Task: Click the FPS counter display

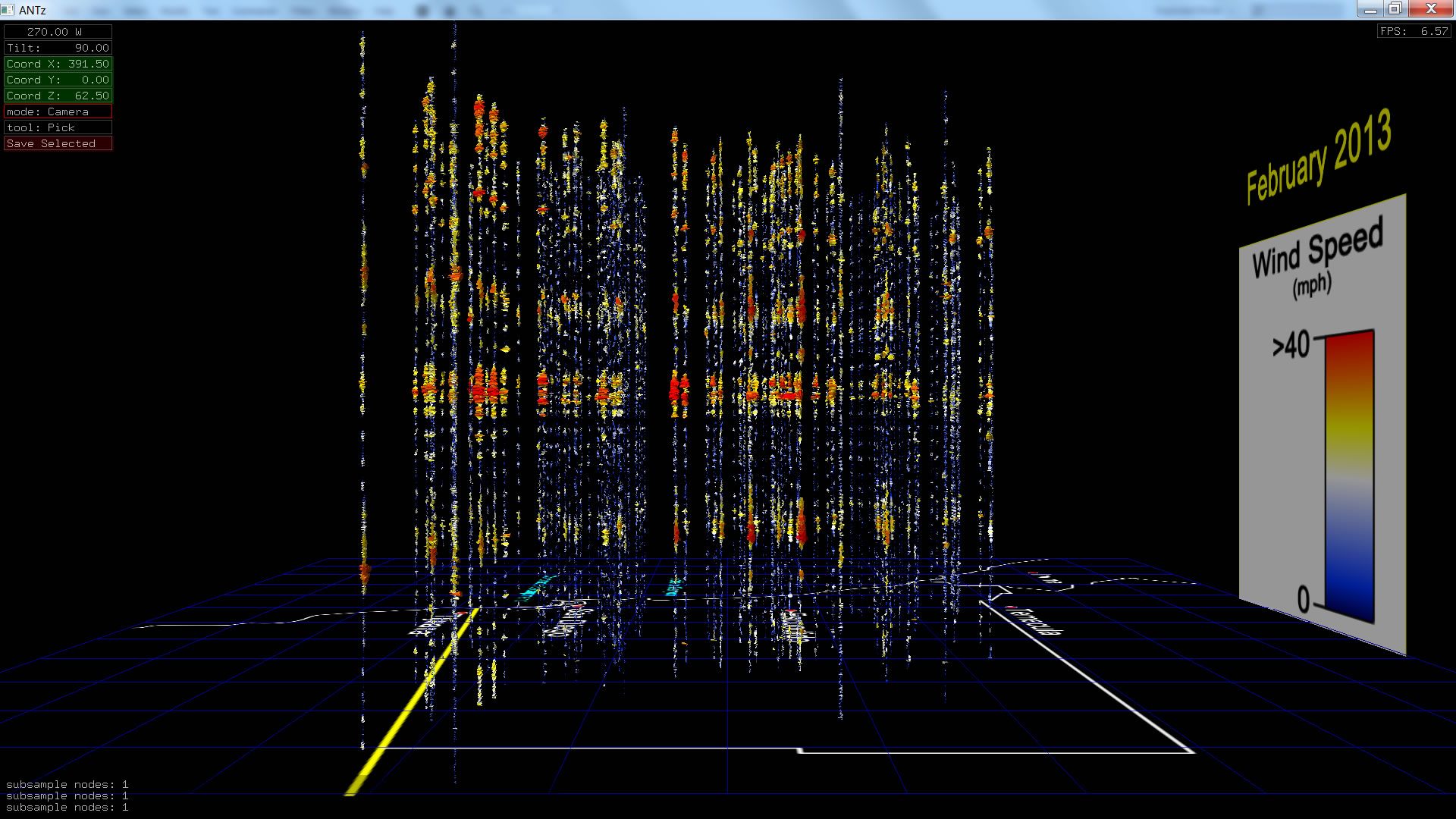Action: tap(1414, 31)
